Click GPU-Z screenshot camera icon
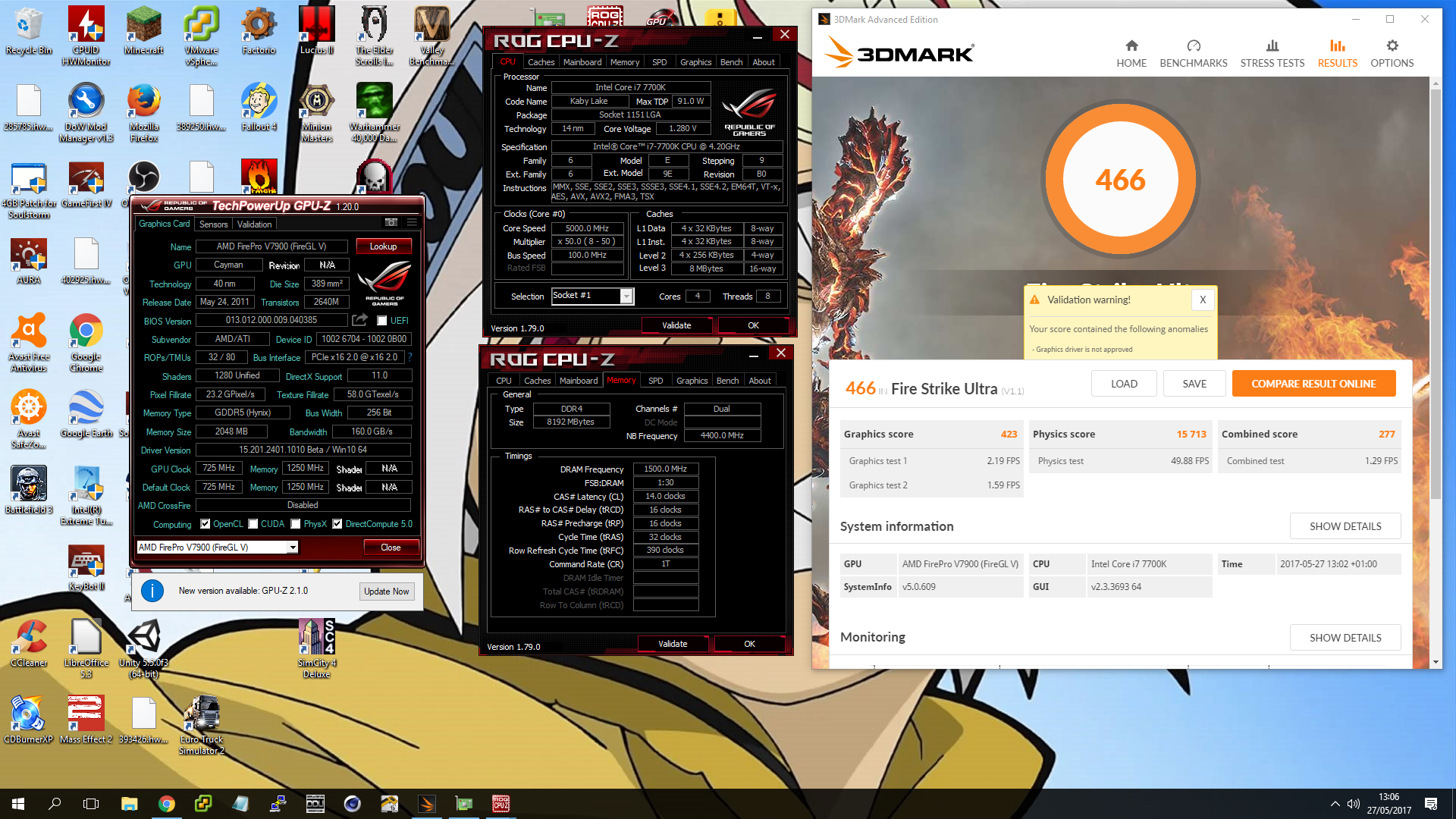1456x819 pixels. pos(391,222)
